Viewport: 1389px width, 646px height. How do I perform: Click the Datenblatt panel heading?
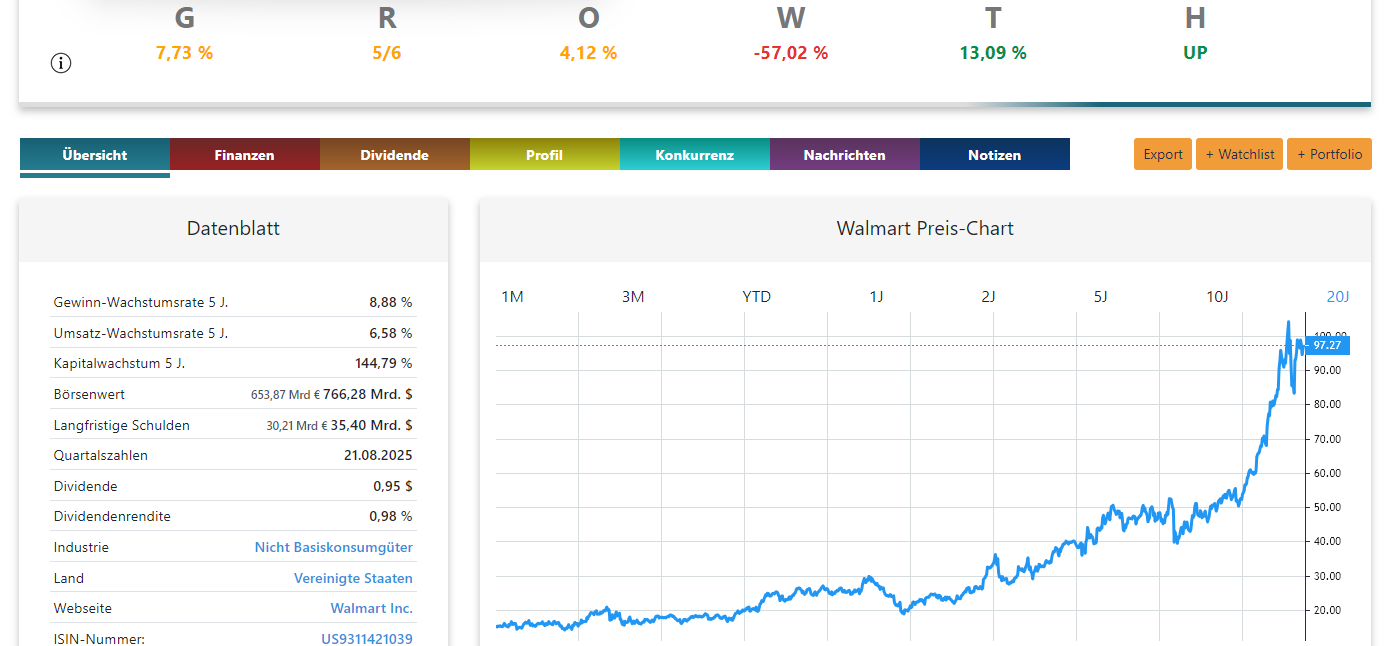233,229
